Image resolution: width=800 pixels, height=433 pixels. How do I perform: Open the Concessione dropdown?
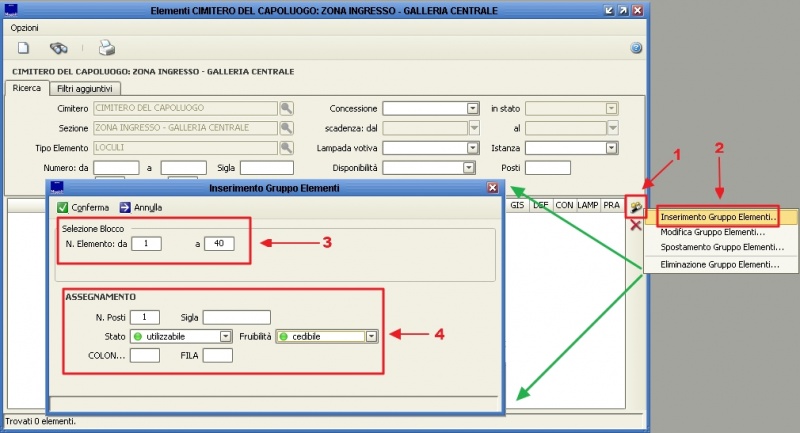469,108
